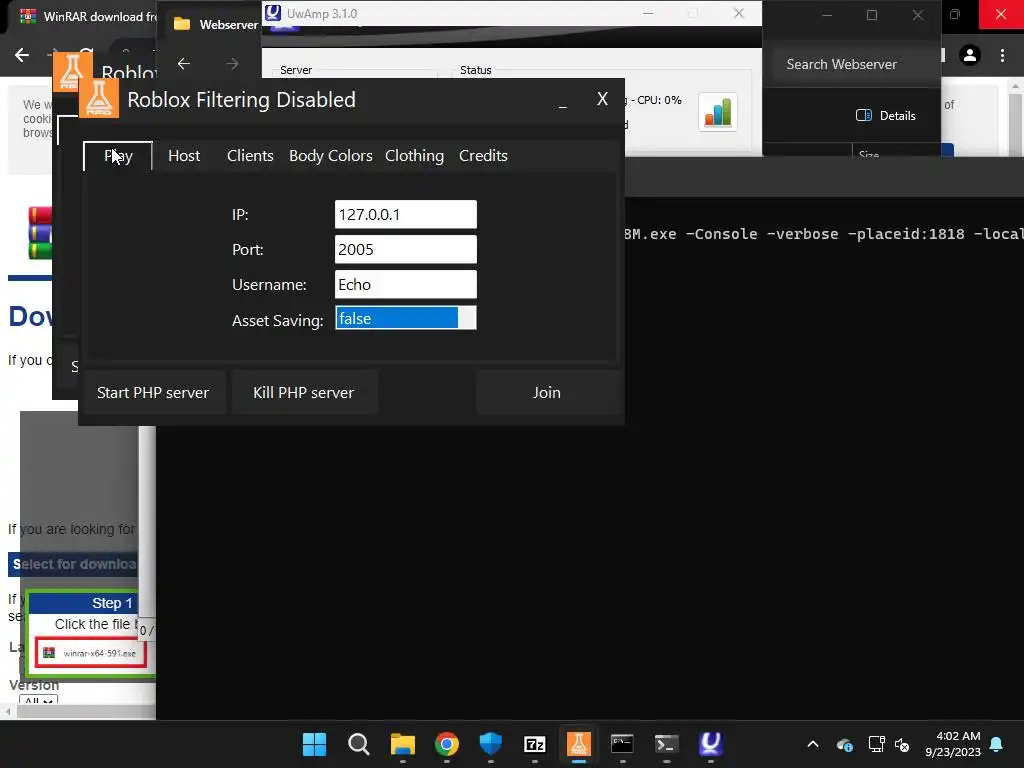Go forward in File Explorer Webserver window
Screen dimensions: 1024x768
[232, 63]
